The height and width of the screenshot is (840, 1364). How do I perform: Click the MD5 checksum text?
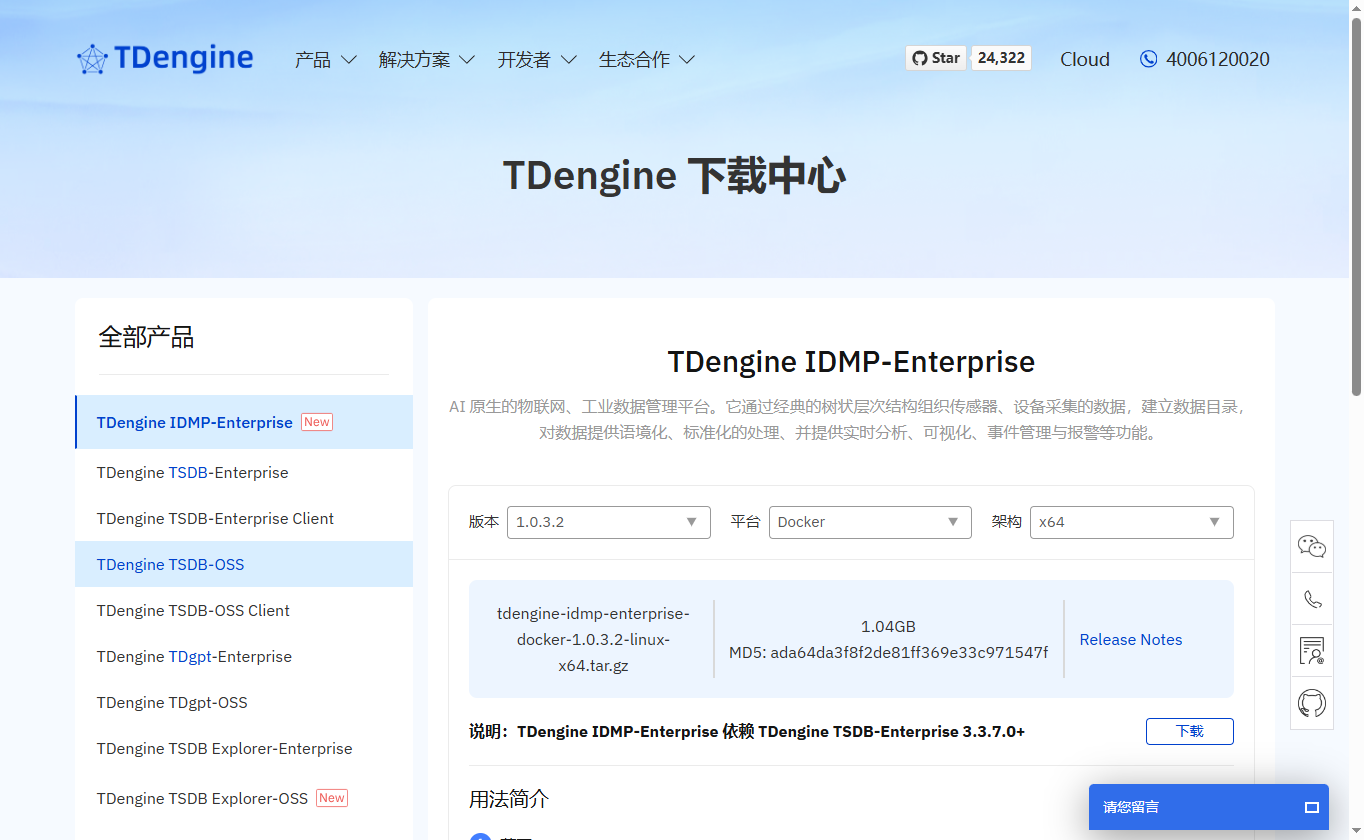(888, 653)
